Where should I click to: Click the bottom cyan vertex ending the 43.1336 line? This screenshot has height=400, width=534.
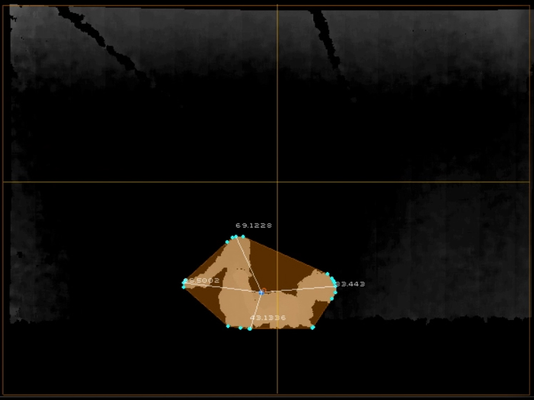(250, 329)
